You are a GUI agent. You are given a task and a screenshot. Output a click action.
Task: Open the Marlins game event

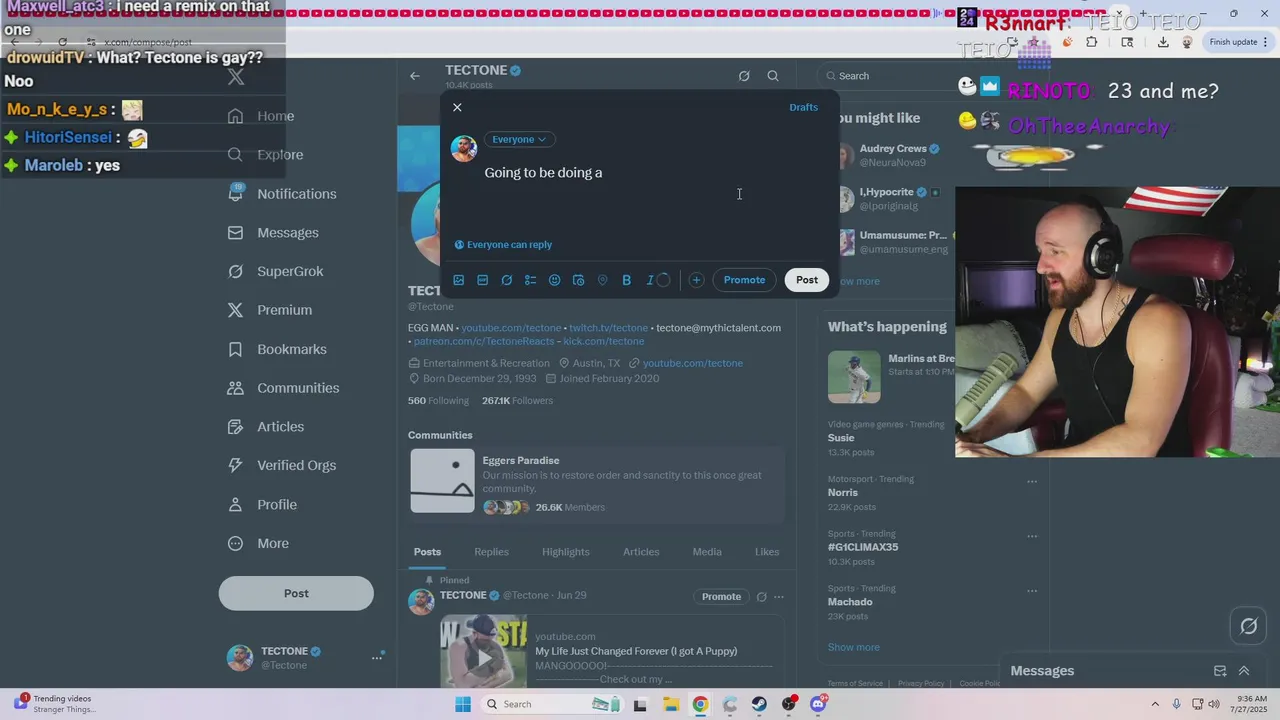pos(890,376)
